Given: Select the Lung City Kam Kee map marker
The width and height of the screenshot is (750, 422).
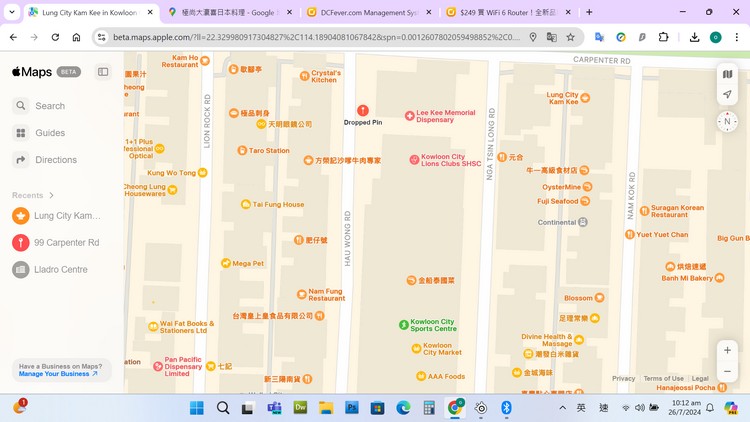Looking at the screenshot, I should point(585,98).
